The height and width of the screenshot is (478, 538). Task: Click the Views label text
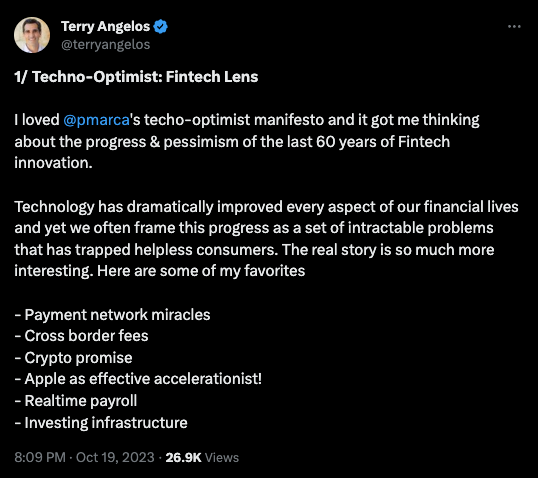222,457
